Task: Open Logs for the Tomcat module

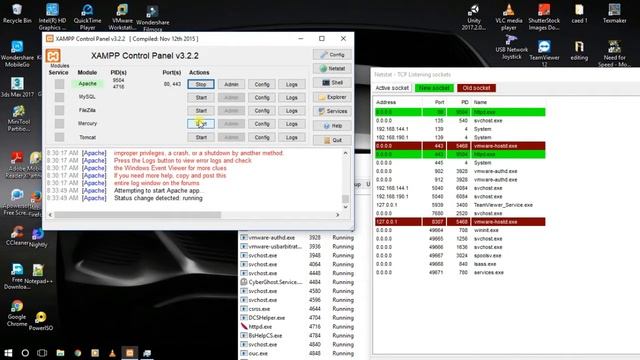Action: pyautogui.click(x=291, y=138)
